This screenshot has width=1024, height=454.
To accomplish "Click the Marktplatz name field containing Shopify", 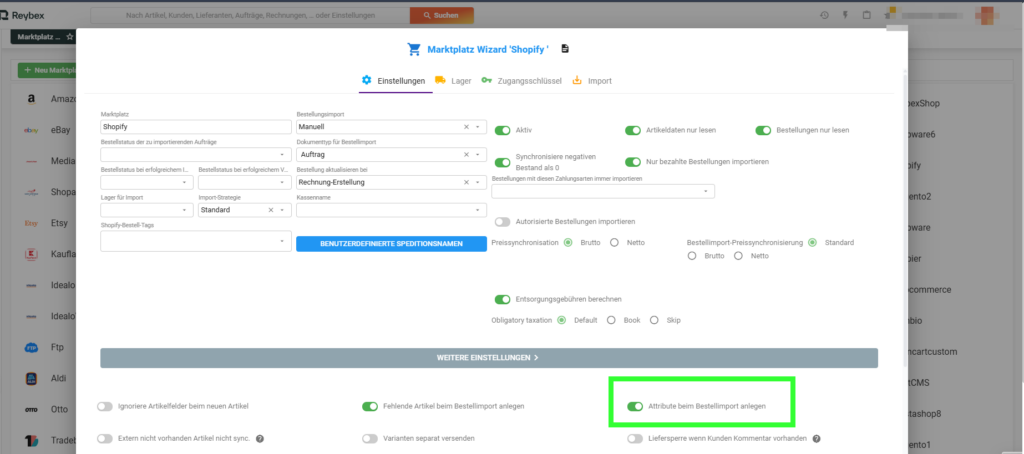I will pyautogui.click(x=196, y=127).
